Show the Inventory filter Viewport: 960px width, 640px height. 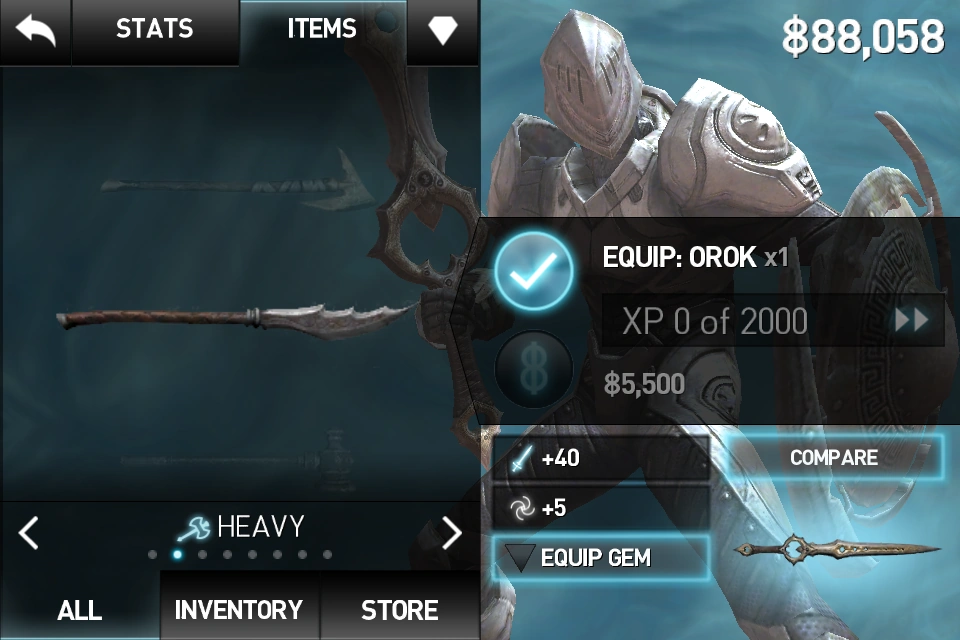point(239,609)
